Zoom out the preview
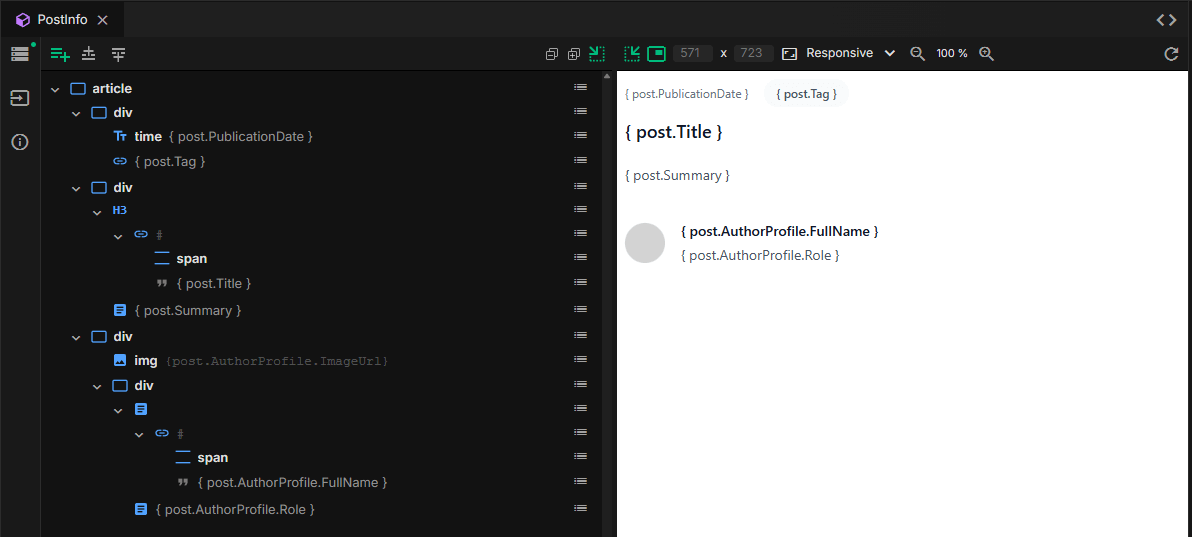The image size is (1192, 537). pos(918,53)
